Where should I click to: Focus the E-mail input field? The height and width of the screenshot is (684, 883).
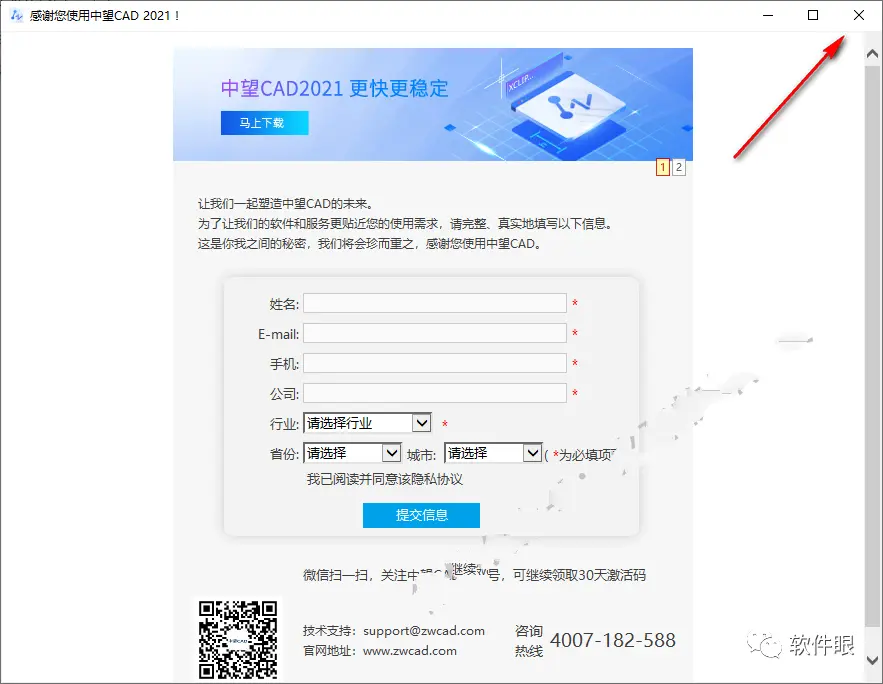click(435, 333)
